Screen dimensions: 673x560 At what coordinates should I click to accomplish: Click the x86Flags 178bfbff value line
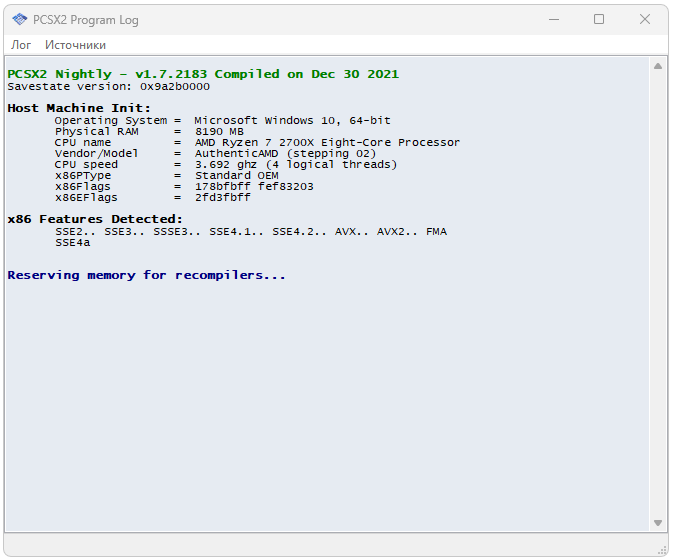tap(184, 187)
